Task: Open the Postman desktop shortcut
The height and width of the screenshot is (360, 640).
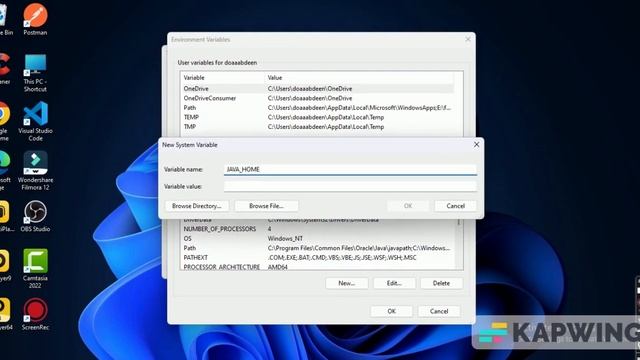Action: [35, 19]
